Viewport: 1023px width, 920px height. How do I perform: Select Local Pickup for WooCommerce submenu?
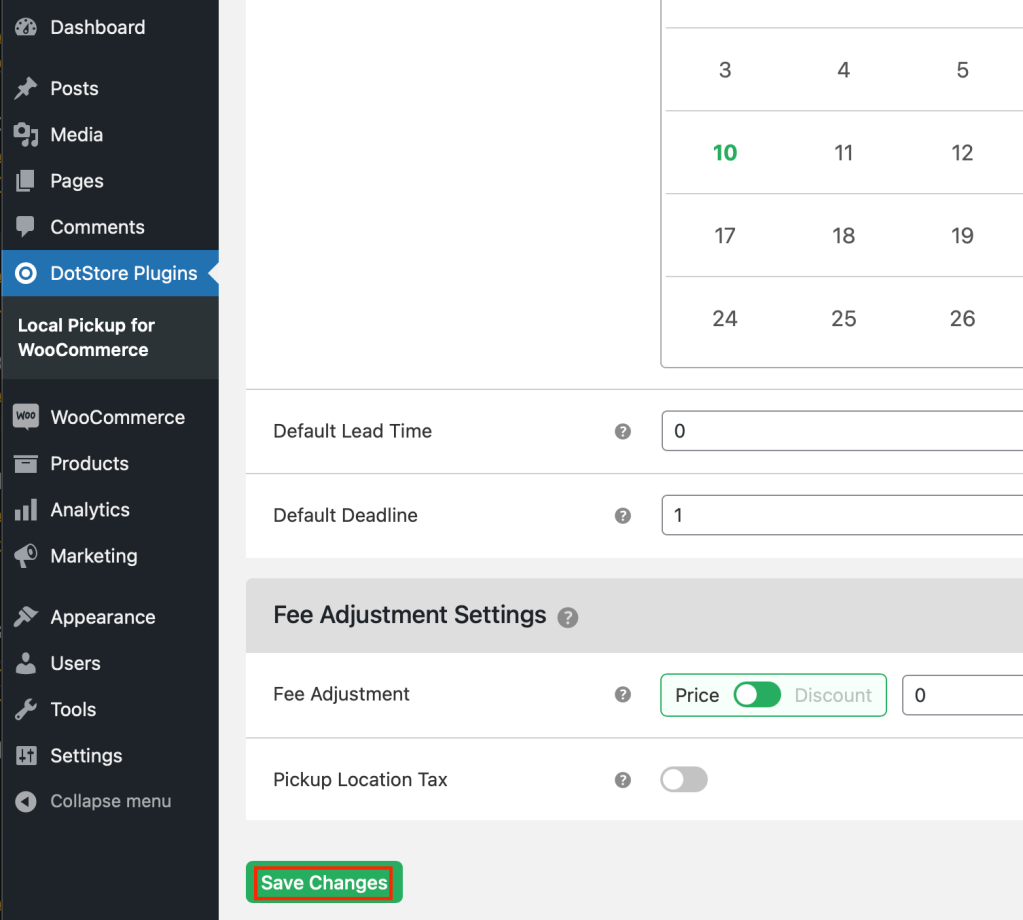(85, 337)
